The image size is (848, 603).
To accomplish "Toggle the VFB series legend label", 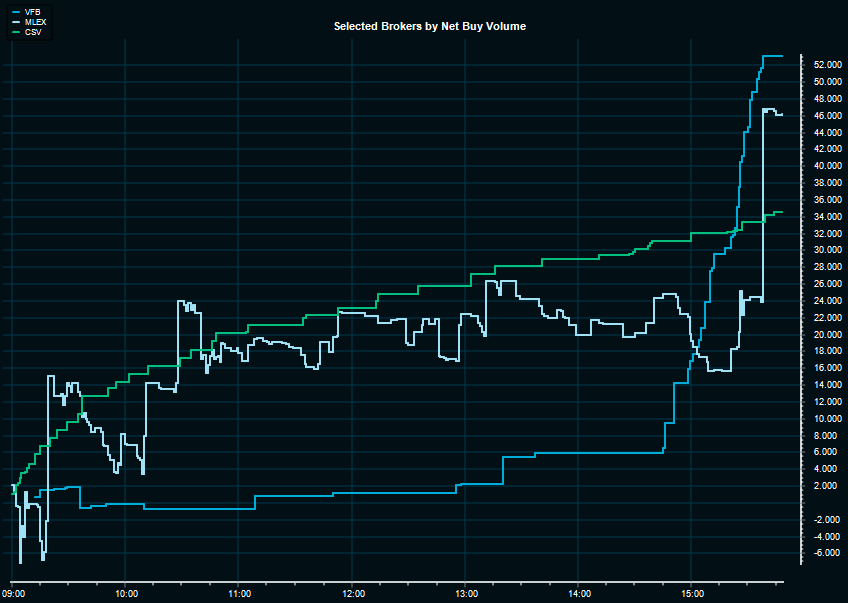I will tap(32, 11).
